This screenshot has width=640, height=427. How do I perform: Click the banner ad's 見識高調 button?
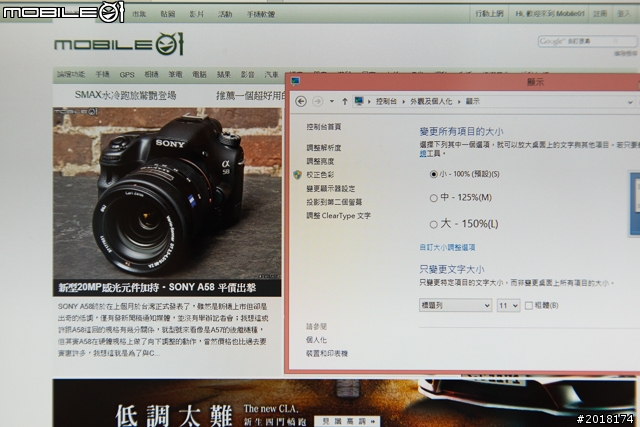[x=347, y=421]
